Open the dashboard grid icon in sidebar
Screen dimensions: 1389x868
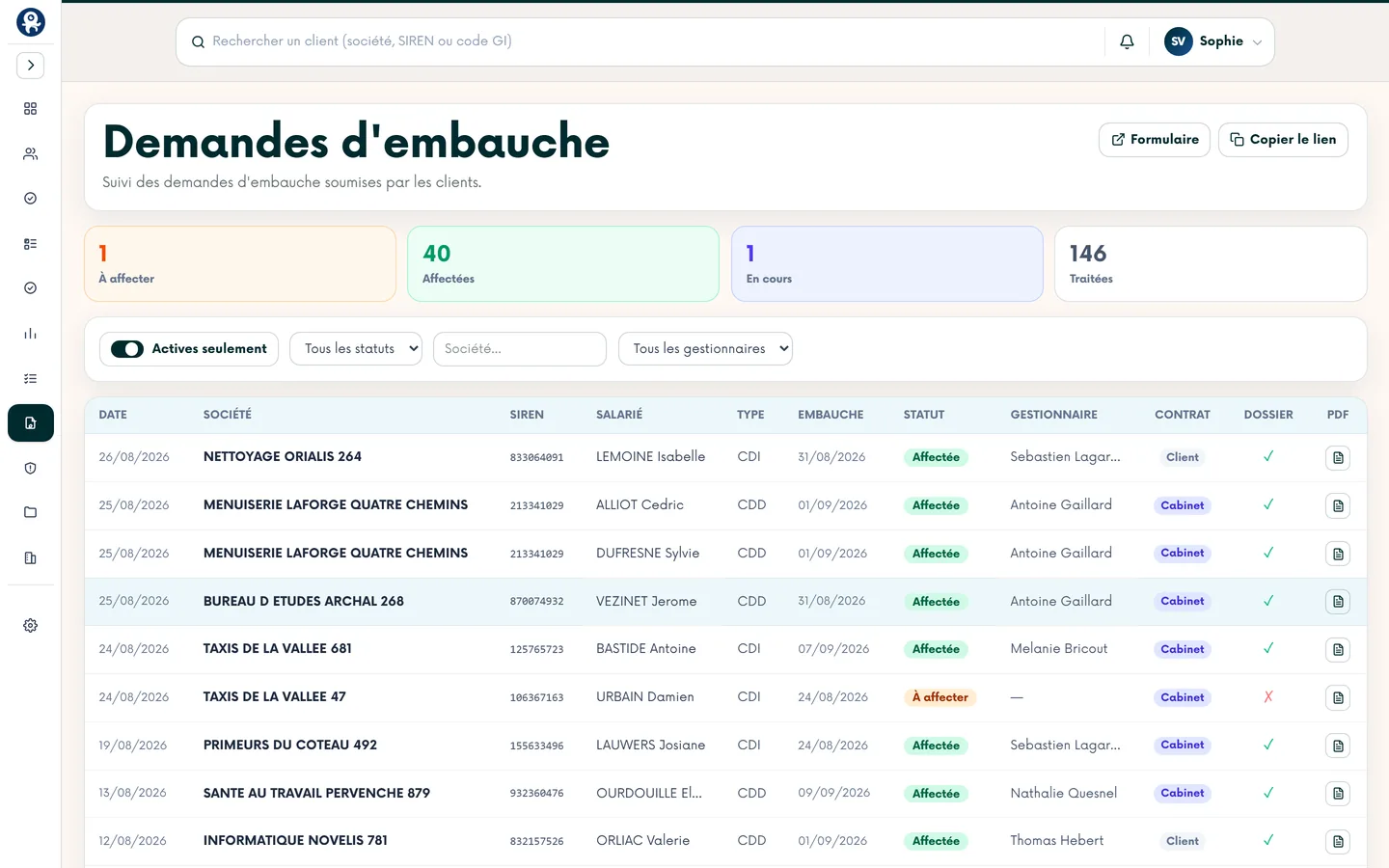tap(31, 109)
